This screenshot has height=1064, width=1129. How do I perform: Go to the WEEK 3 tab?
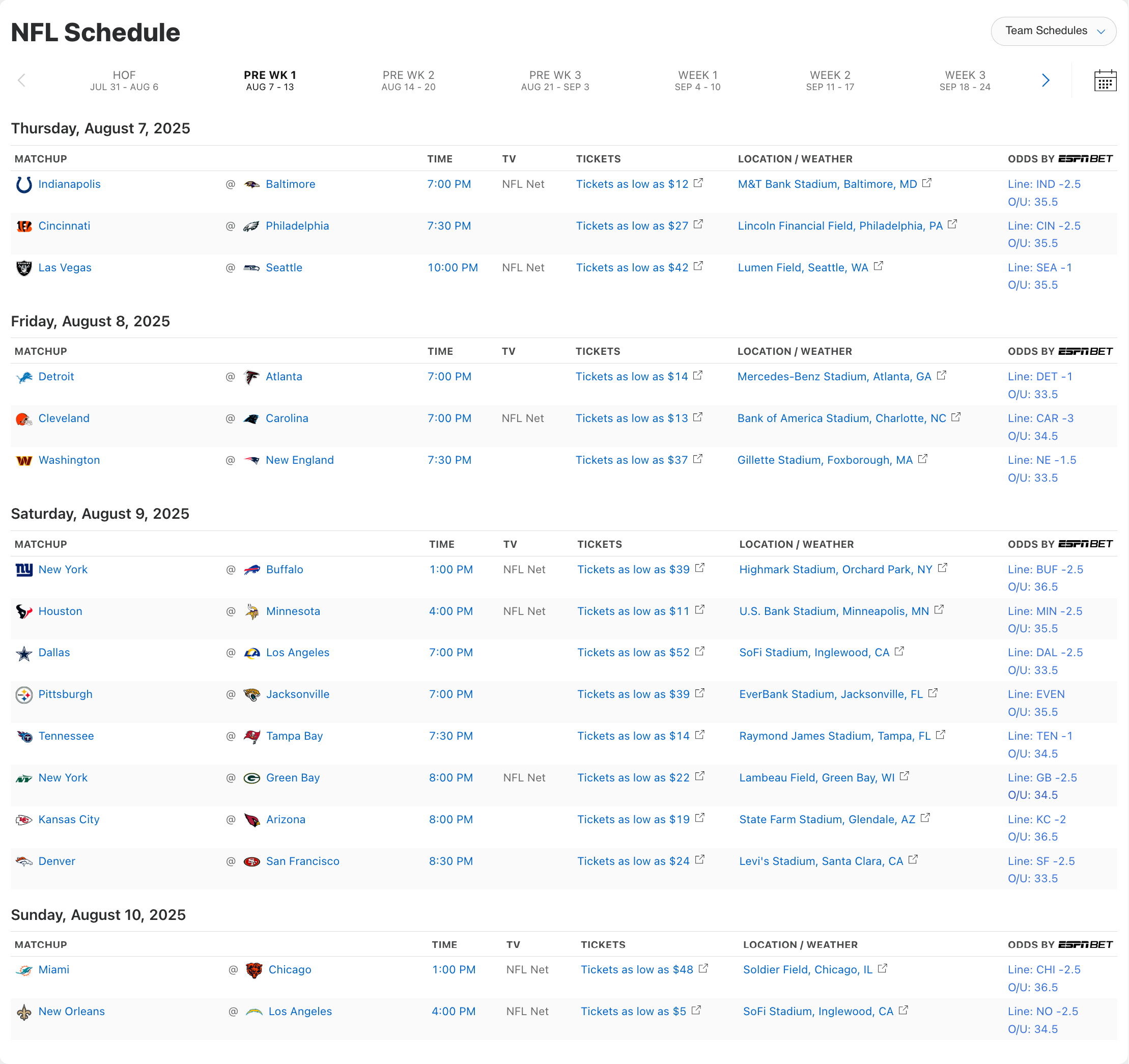tap(965, 80)
